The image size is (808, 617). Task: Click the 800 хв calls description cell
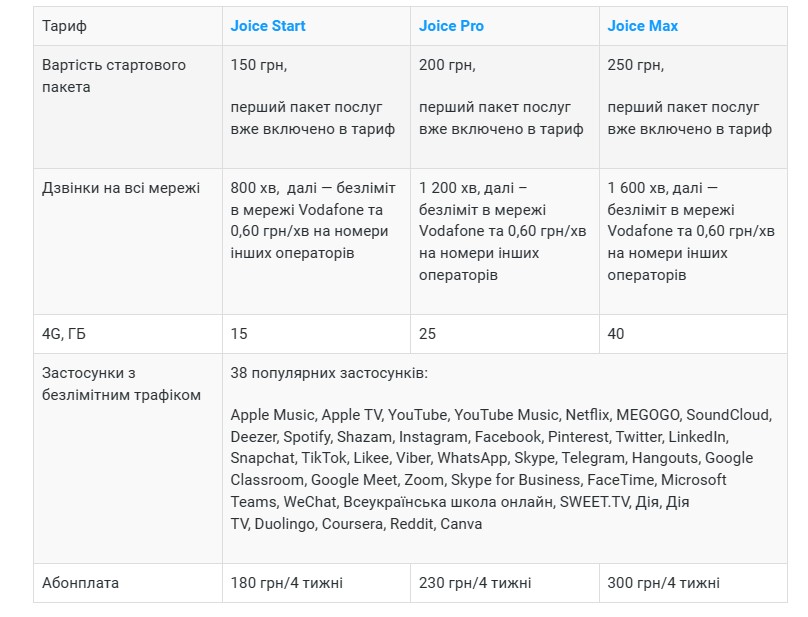[316, 241]
